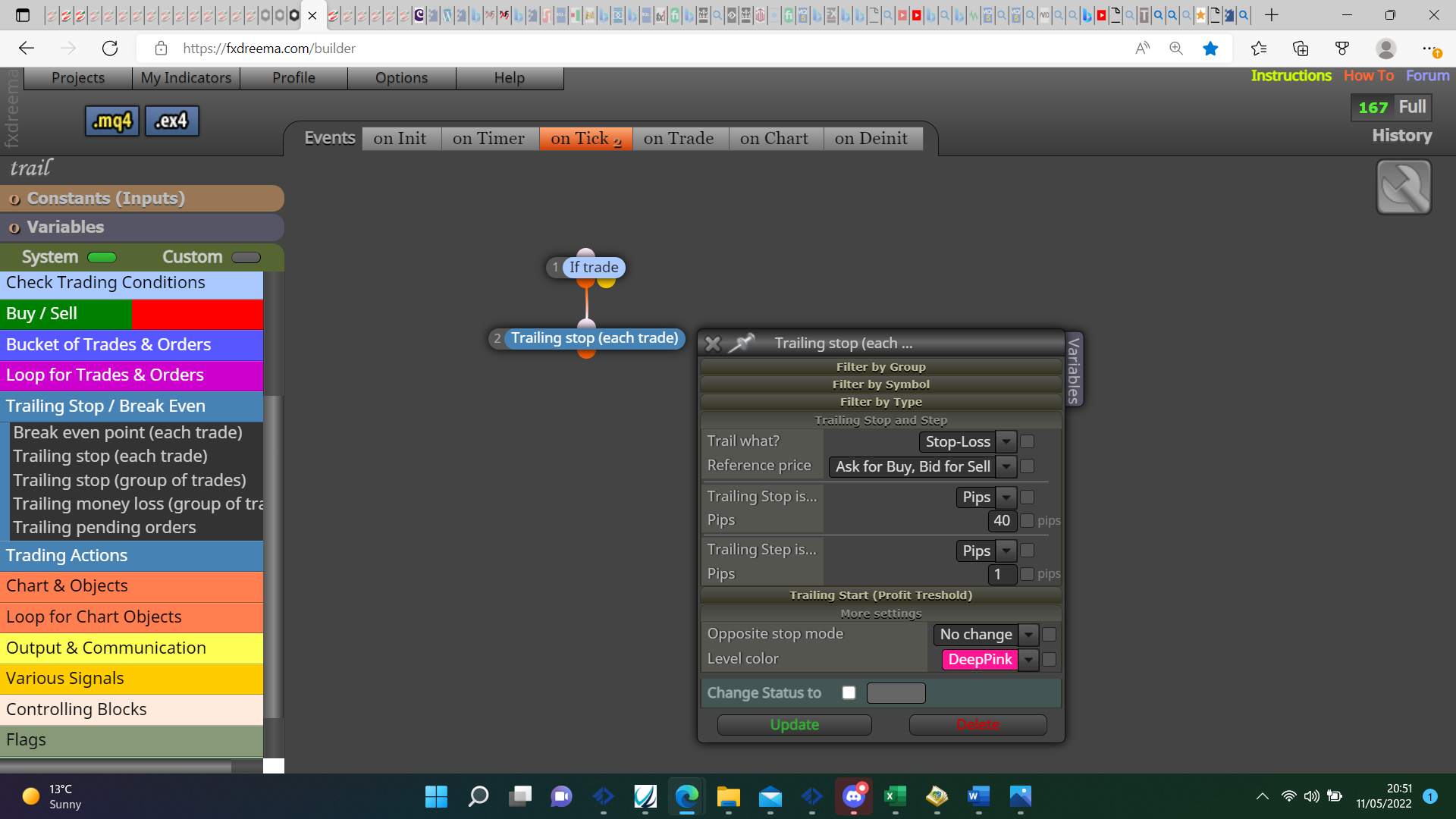Image resolution: width=1456 pixels, height=819 pixels.
Task: Toggle checkbox beside Level color DeepPink
Action: (1050, 660)
